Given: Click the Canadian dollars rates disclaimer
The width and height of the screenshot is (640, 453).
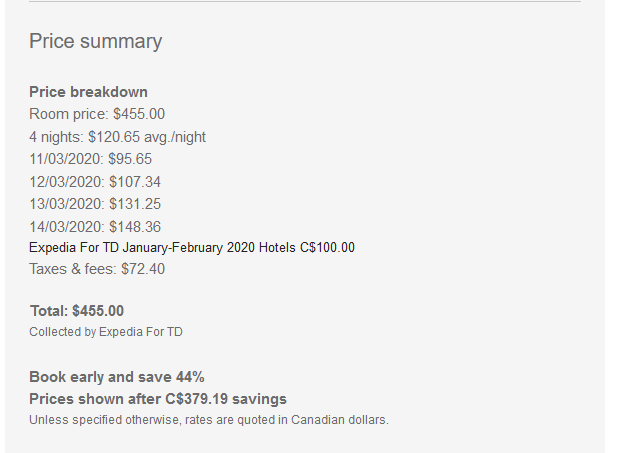Looking at the screenshot, I should pos(208,420).
